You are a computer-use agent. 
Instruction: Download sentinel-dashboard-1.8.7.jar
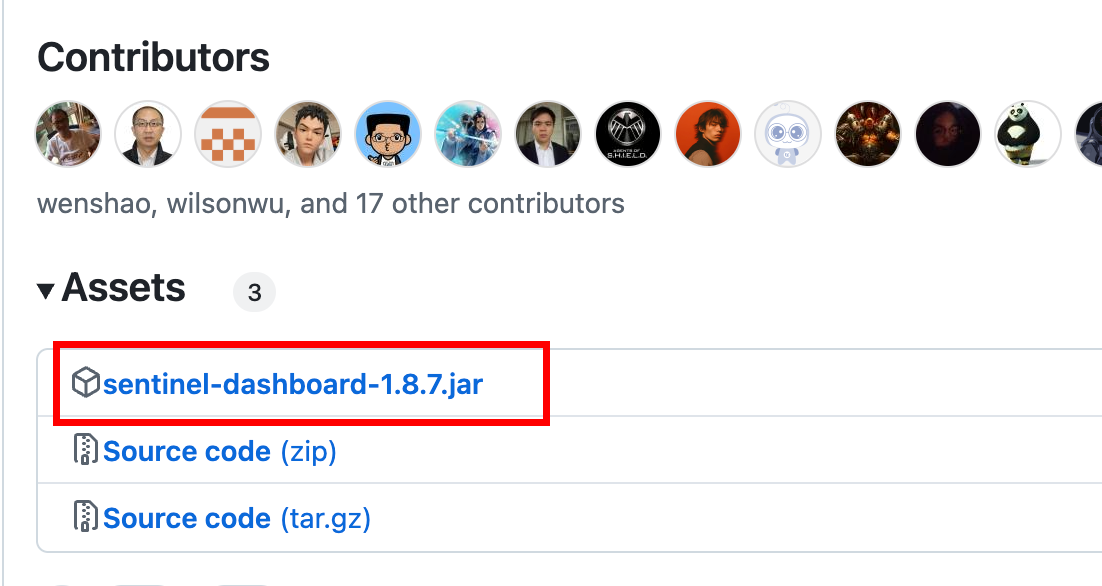click(292, 384)
